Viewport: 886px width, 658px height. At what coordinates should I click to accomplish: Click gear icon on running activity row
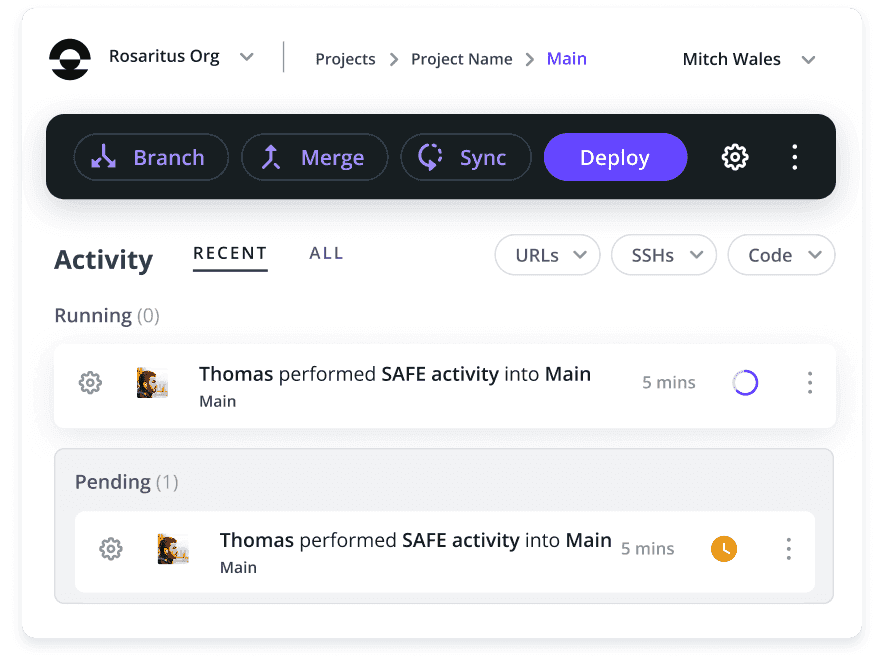[90, 383]
